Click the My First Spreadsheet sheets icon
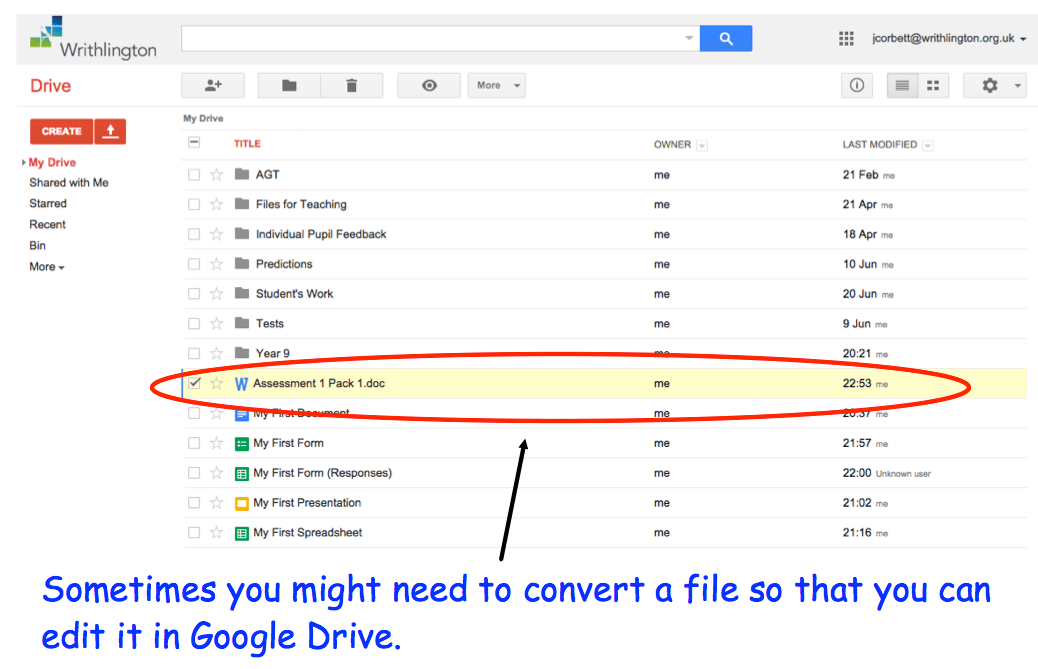This screenshot has width=1038, height=669. click(242, 533)
